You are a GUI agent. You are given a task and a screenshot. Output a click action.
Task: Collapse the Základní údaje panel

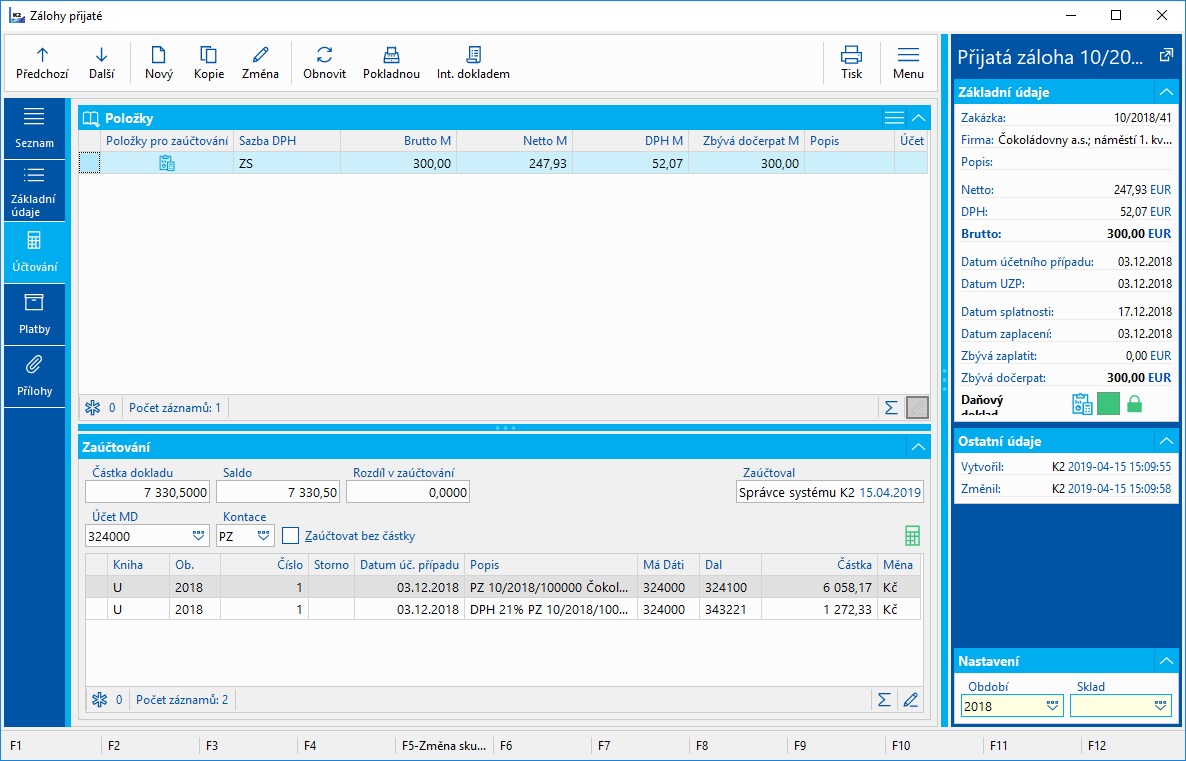1164,92
